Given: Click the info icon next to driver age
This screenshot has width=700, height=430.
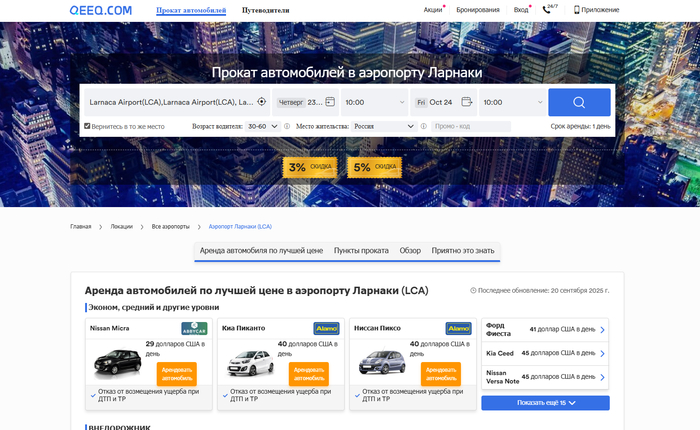Looking at the screenshot, I should (287, 127).
